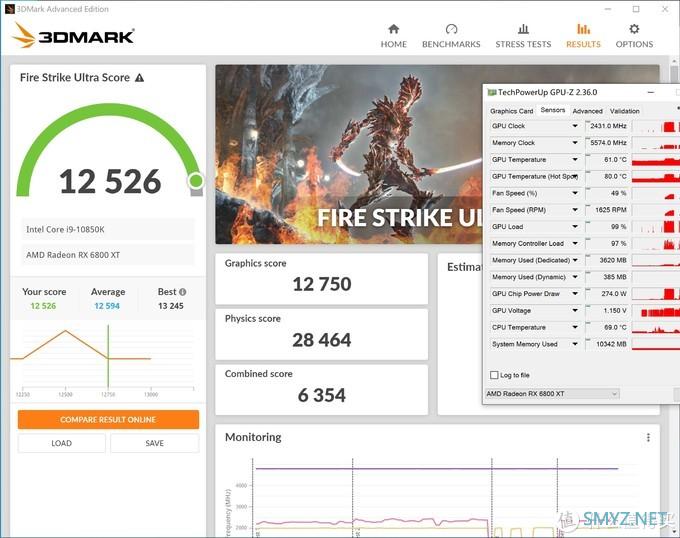Click the GPU Voltage sensor graph
The height and width of the screenshot is (538, 680).
coord(656,311)
